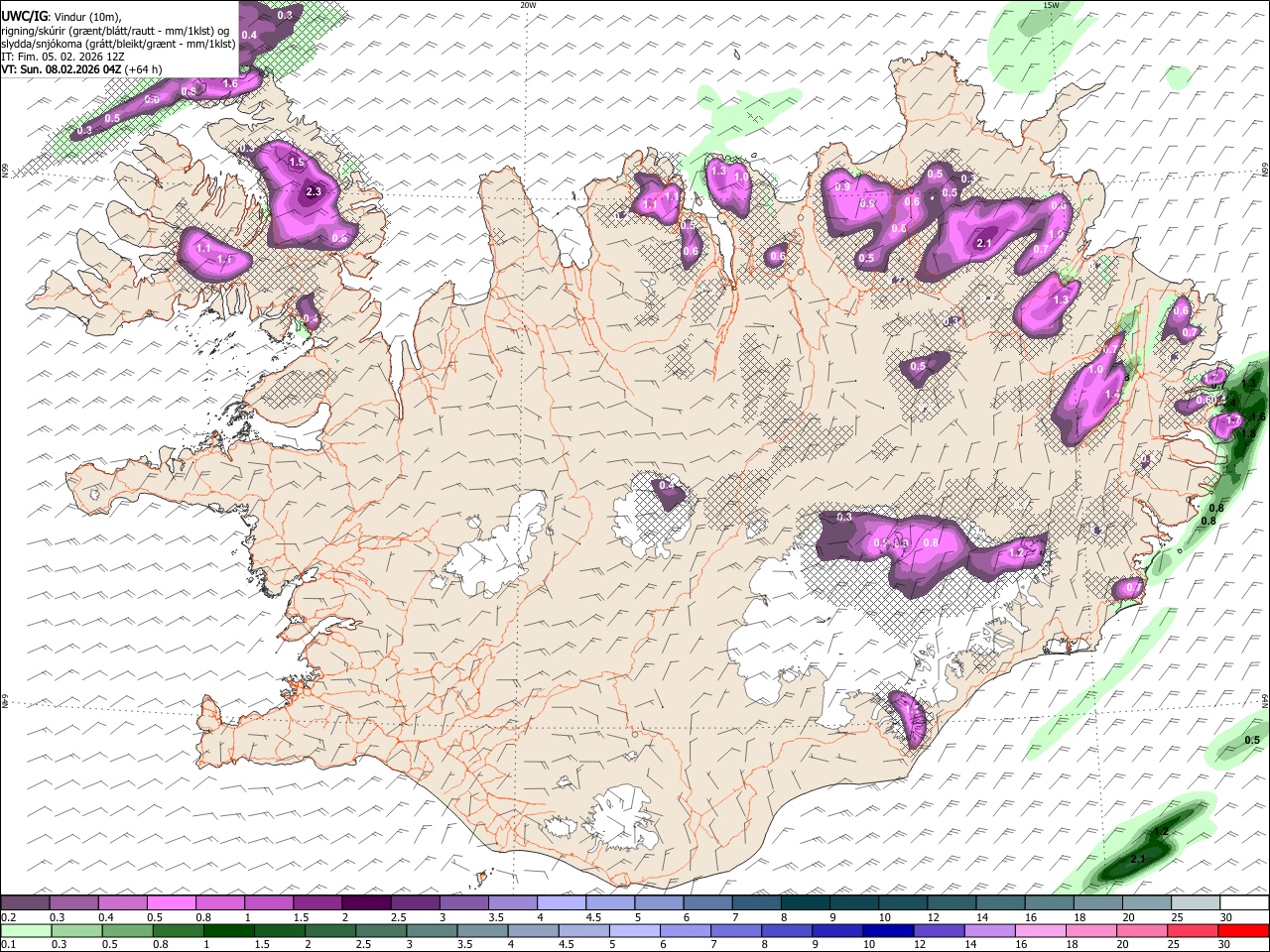
Task: Click the "12" label in the bottom legend row
Action: pyautogui.click(x=920, y=945)
